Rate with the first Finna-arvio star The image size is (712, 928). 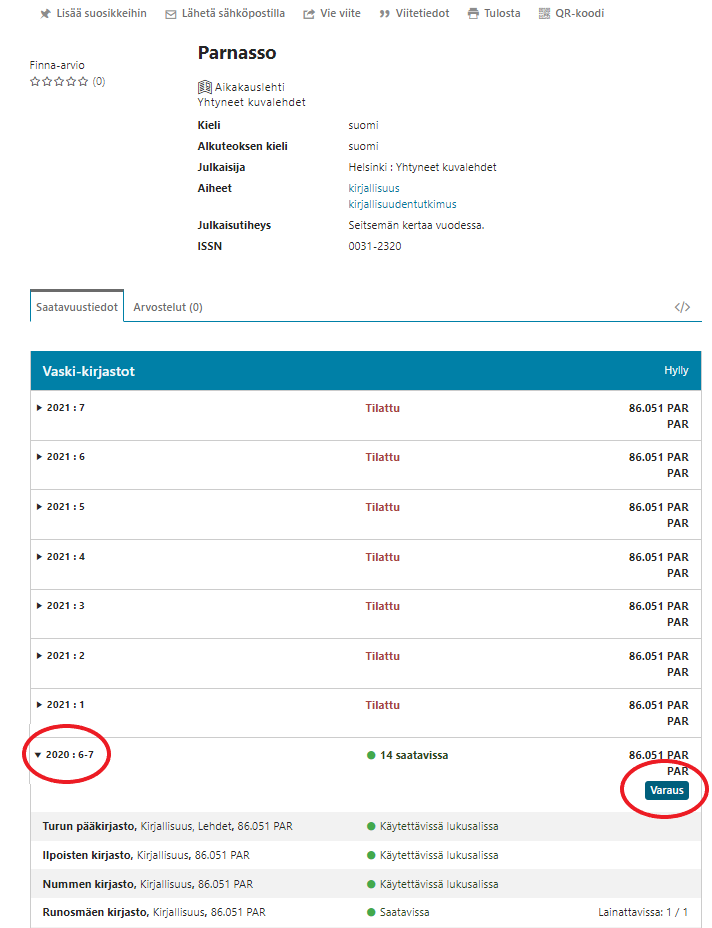tap(35, 82)
